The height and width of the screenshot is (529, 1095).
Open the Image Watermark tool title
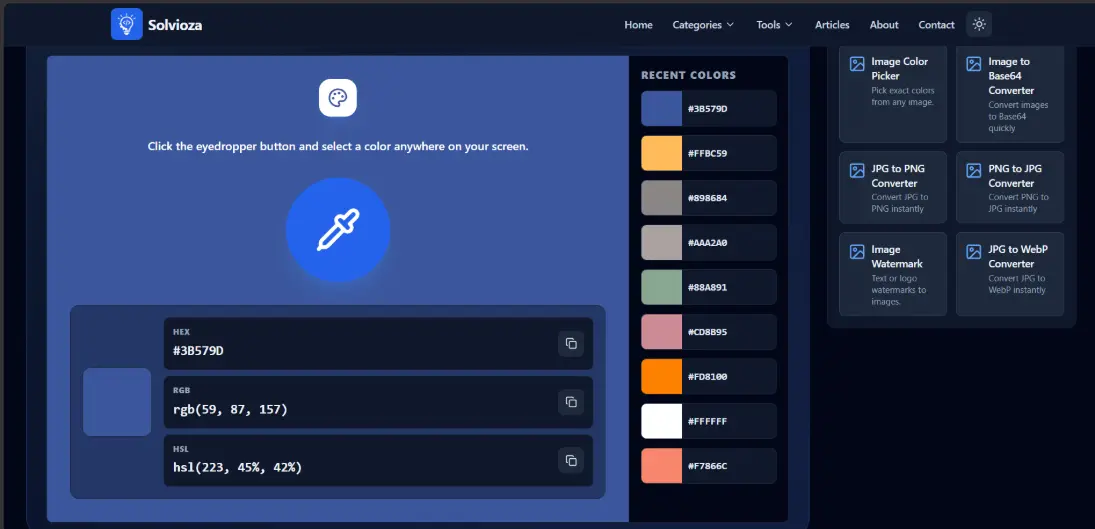(897, 257)
